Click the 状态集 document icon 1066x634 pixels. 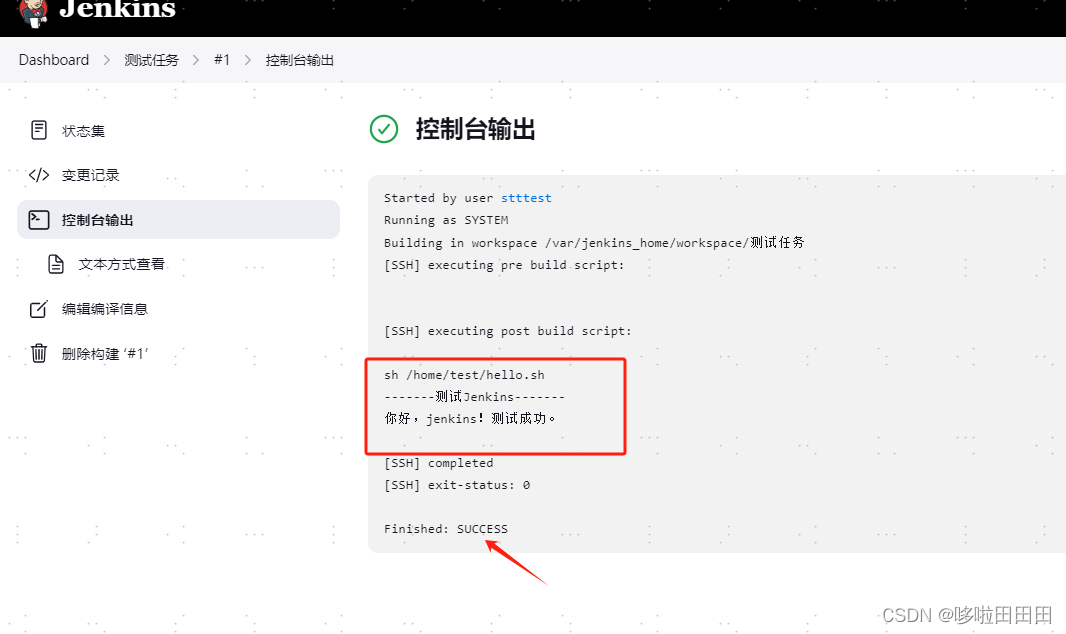39,130
